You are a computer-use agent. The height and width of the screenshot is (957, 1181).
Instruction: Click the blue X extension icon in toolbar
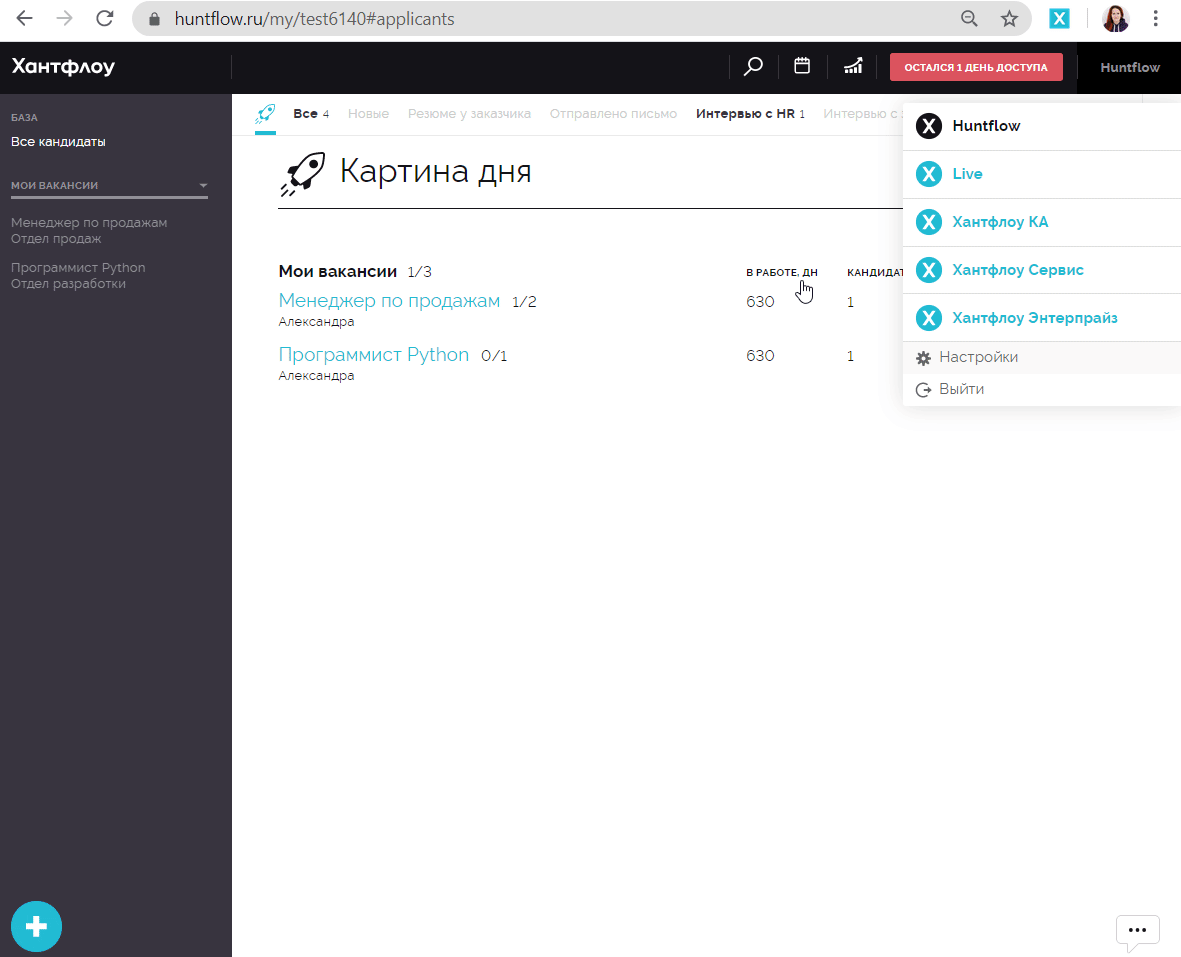[x=1059, y=18]
